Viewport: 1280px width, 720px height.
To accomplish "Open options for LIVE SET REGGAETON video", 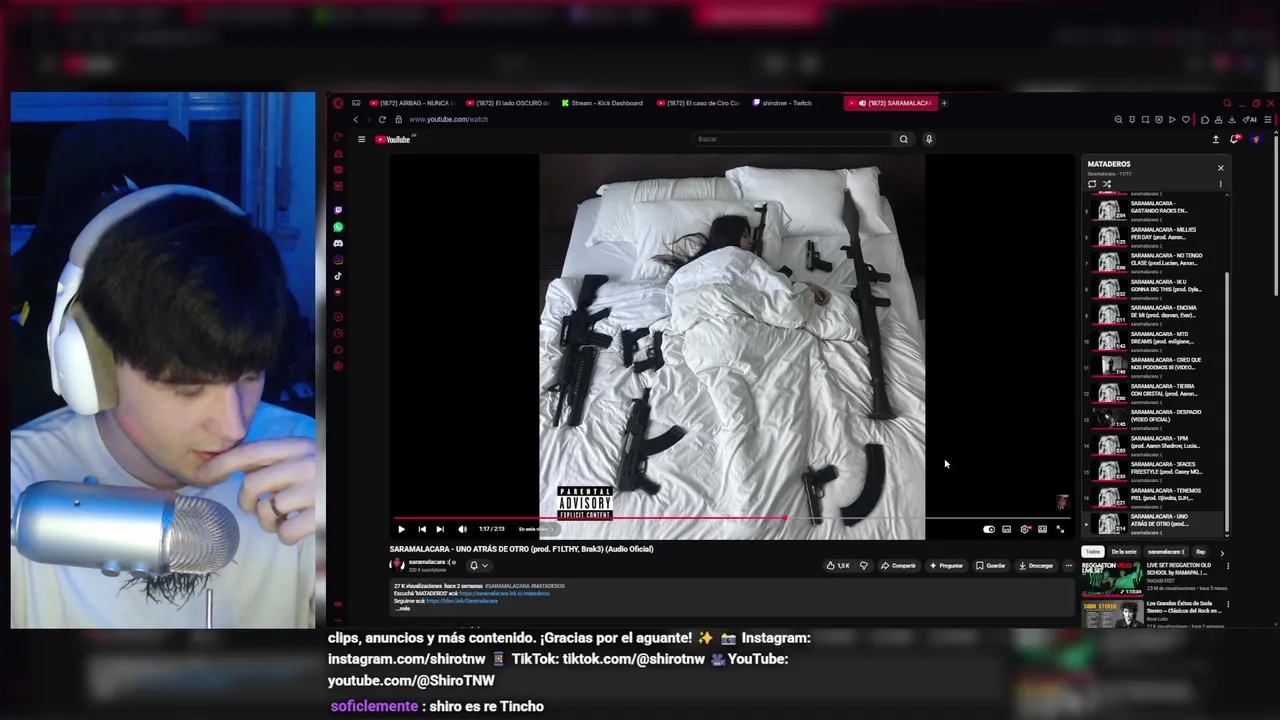I will [1227, 566].
